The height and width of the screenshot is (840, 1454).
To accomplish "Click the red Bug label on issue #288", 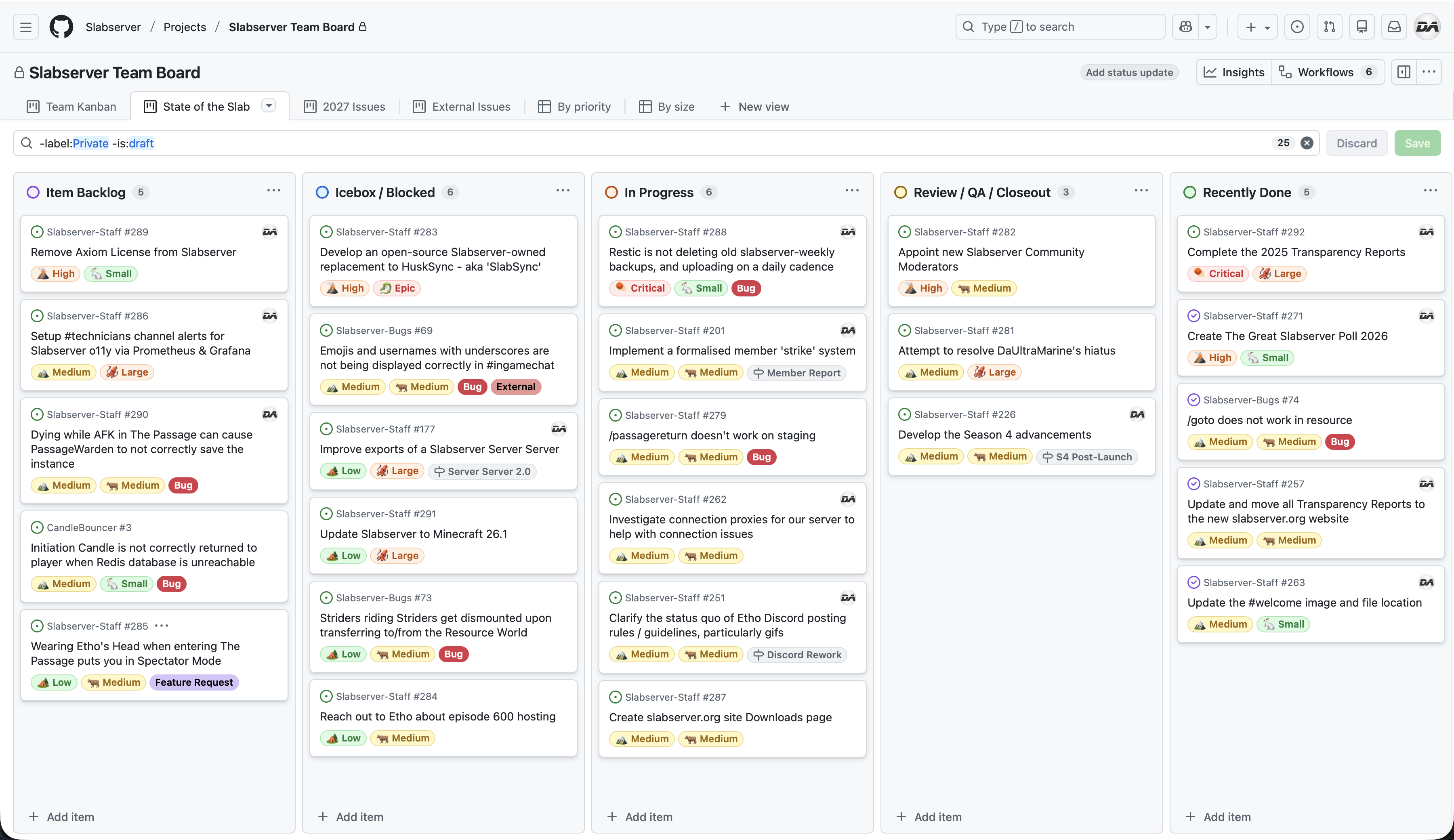I will [746, 288].
